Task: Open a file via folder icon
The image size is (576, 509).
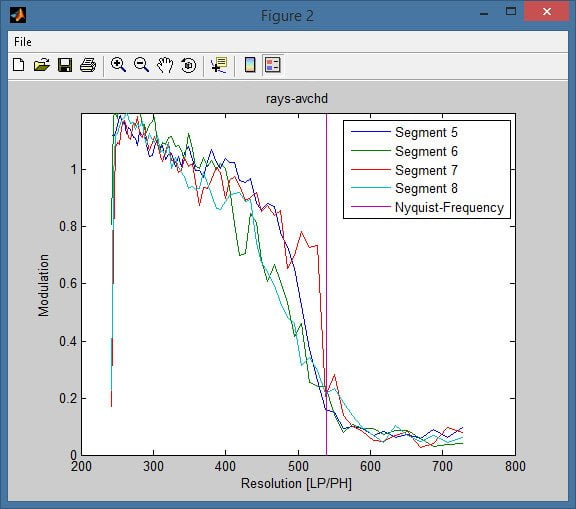Action: pos(42,65)
